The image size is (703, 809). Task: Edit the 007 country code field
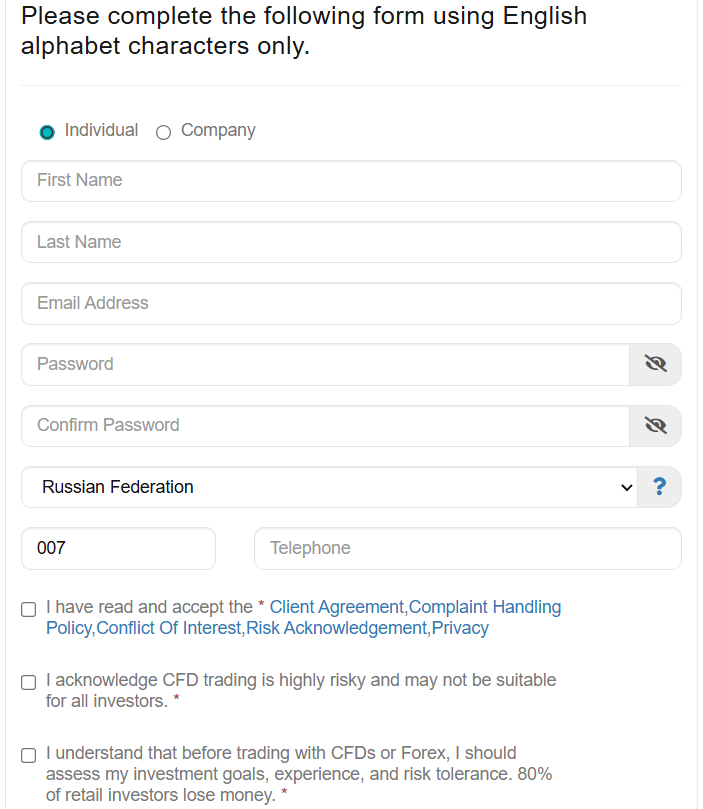[118, 548]
